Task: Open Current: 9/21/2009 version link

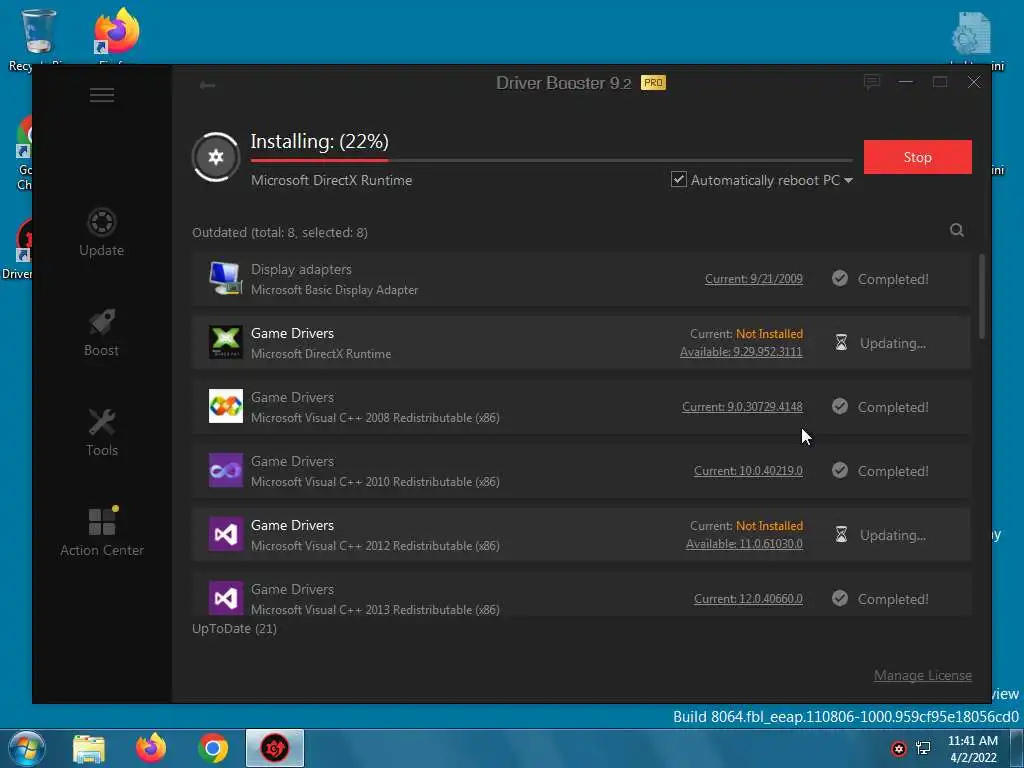Action: [754, 279]
